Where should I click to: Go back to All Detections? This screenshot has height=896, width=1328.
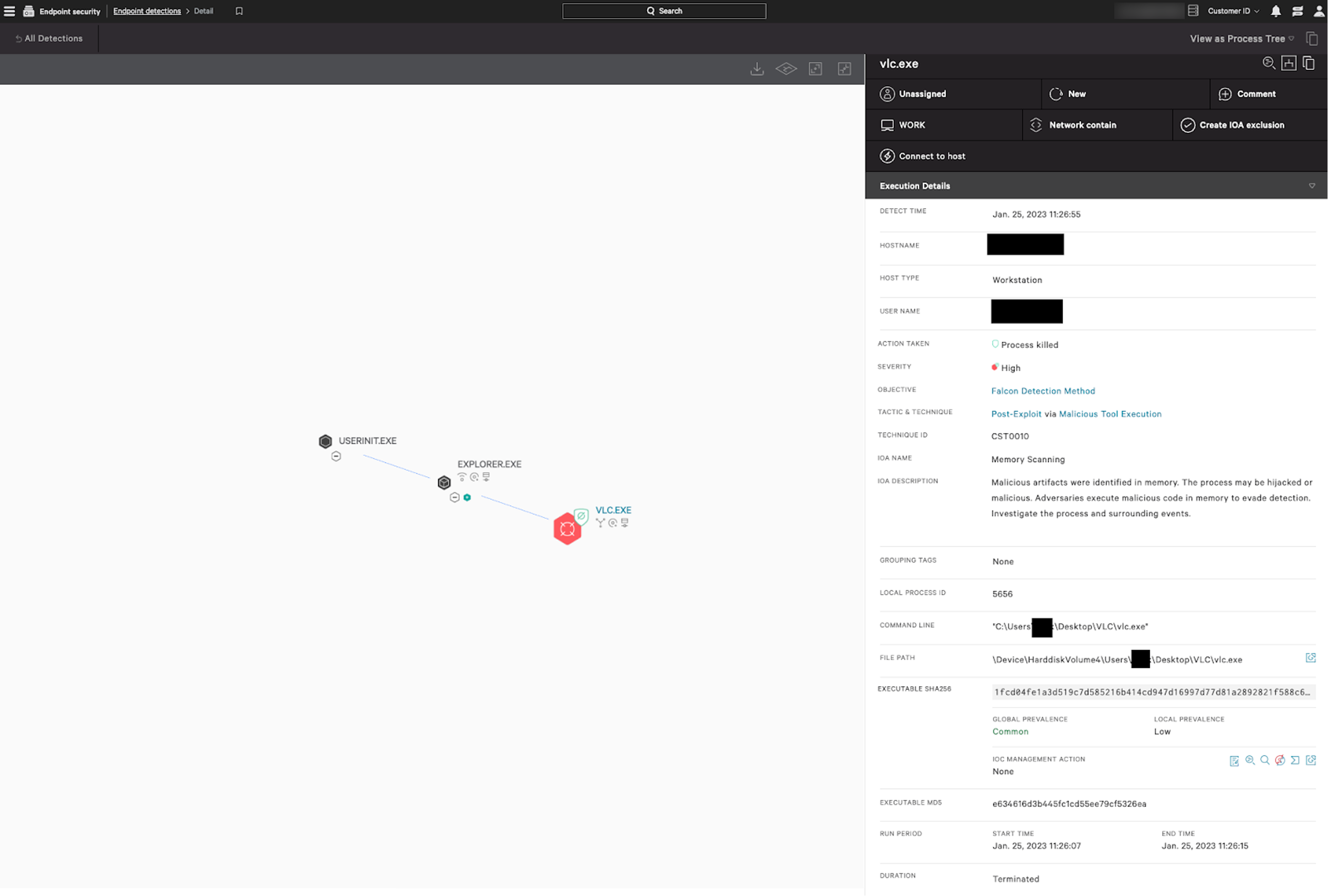pyautogui.click(x=49, y=38)
